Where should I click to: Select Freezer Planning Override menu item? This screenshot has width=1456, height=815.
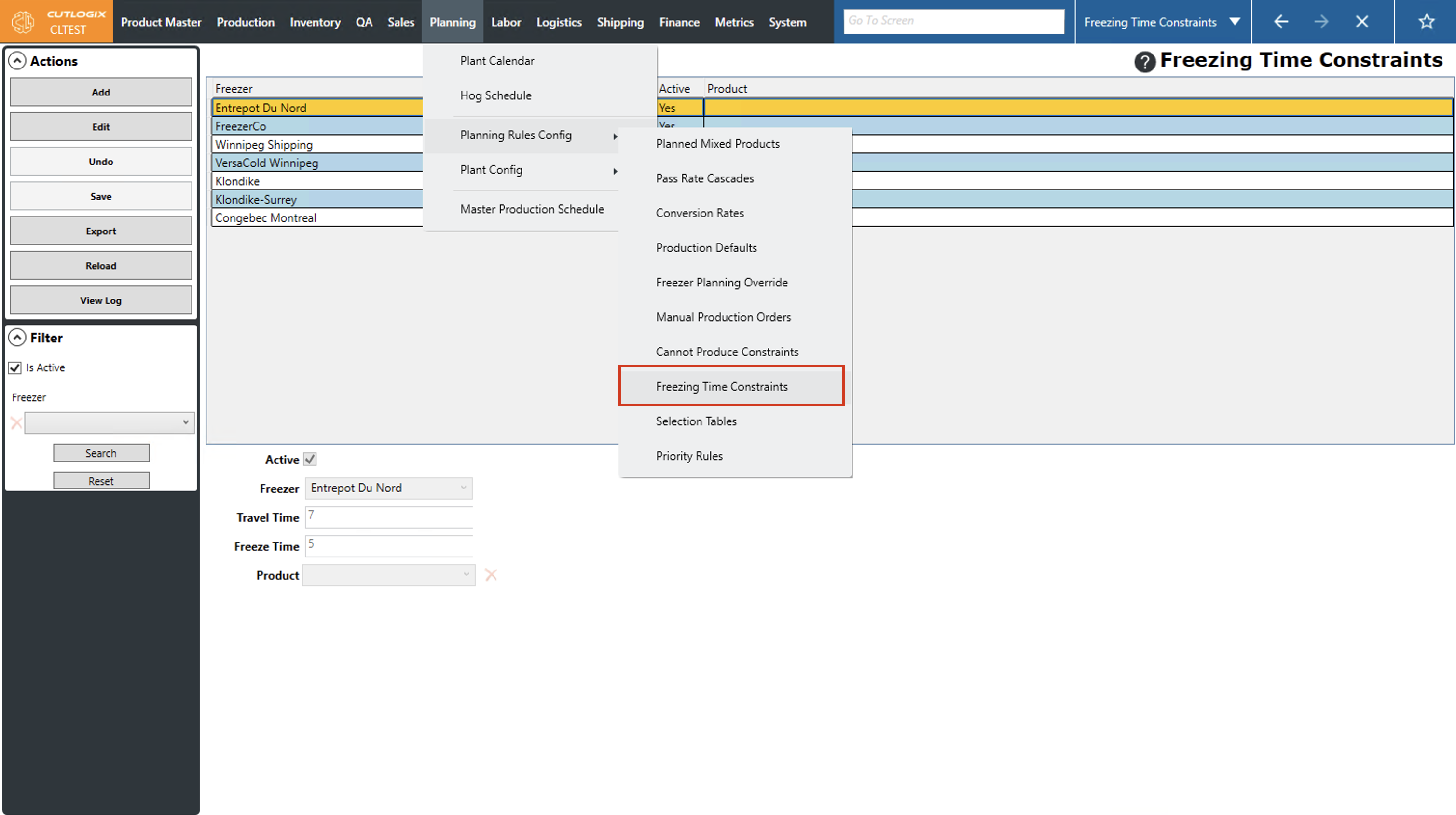[x=721, y=283]
